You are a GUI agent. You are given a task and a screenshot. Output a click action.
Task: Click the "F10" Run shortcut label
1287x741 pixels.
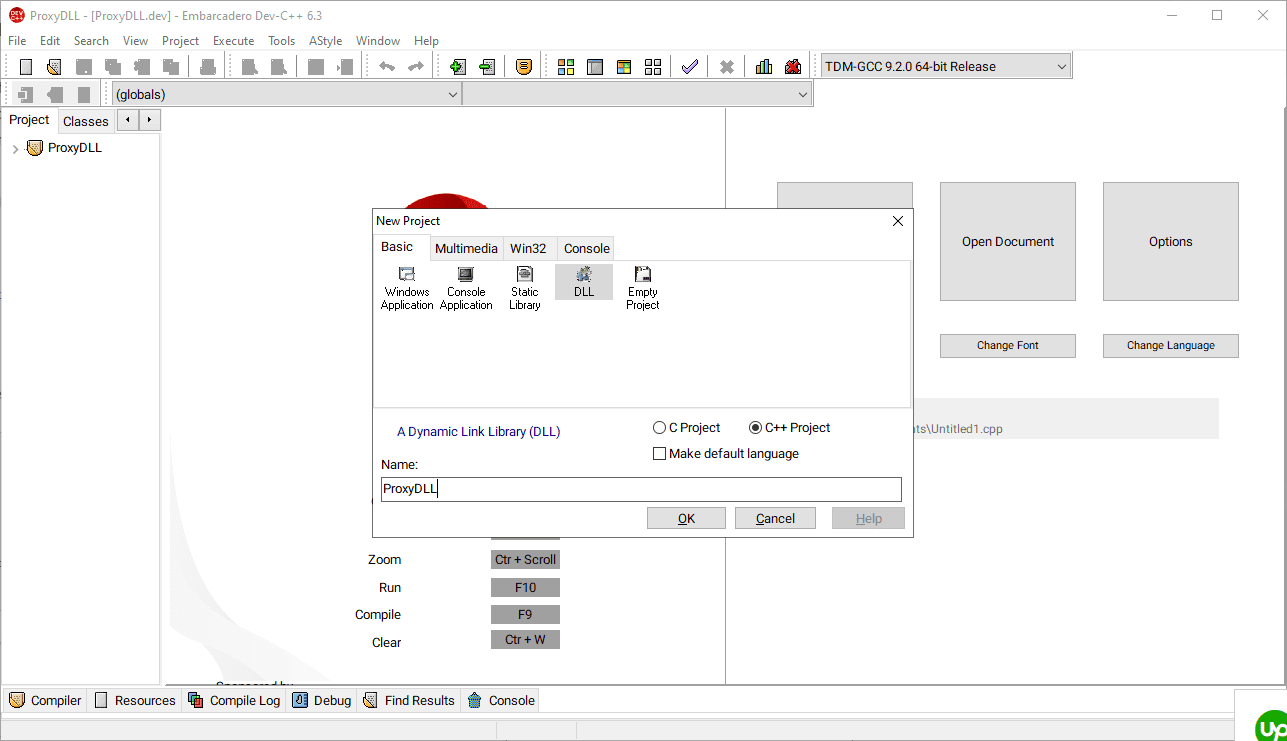click(525, 588)
